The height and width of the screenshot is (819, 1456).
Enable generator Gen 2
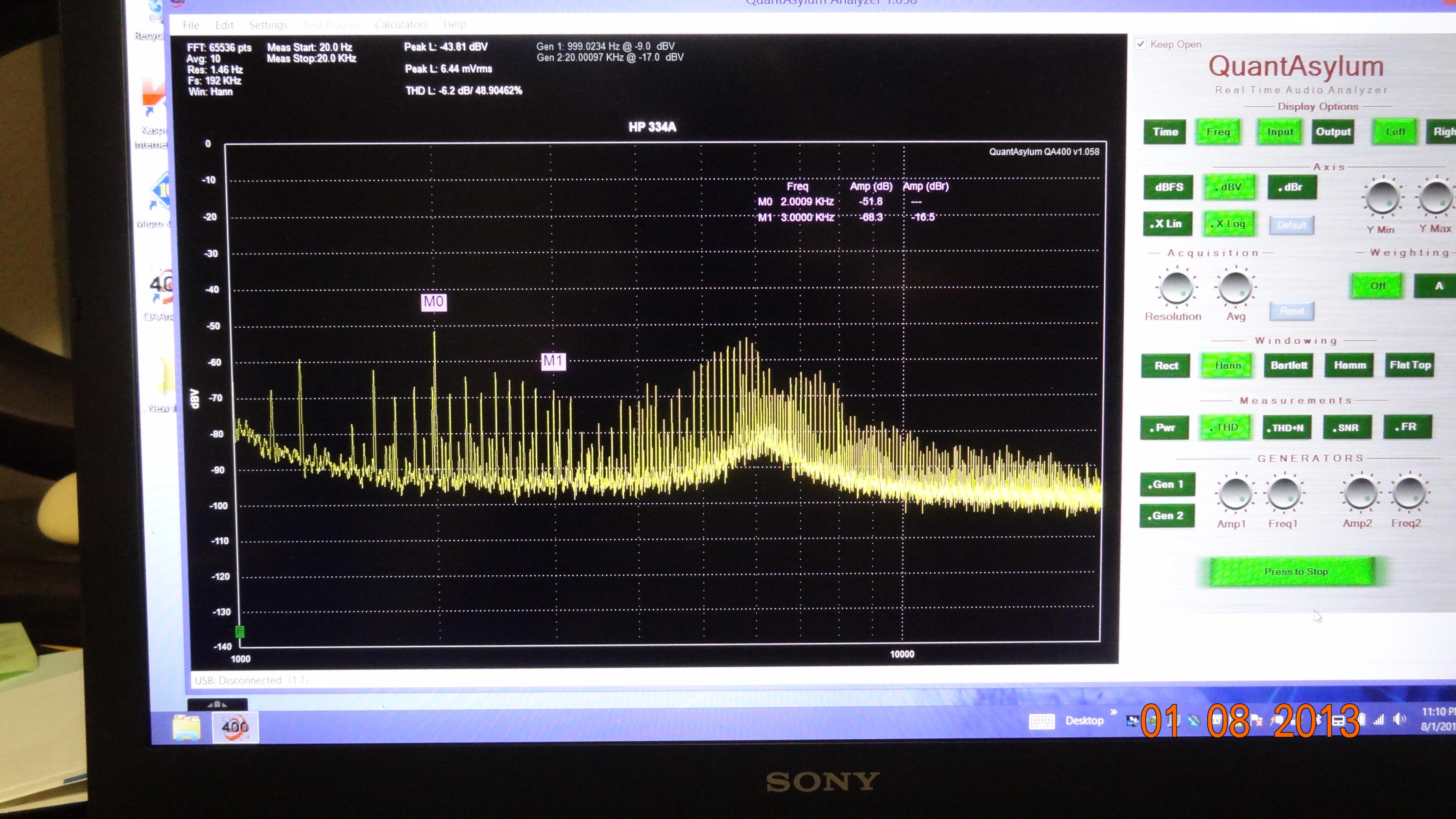pos(1167,515)
